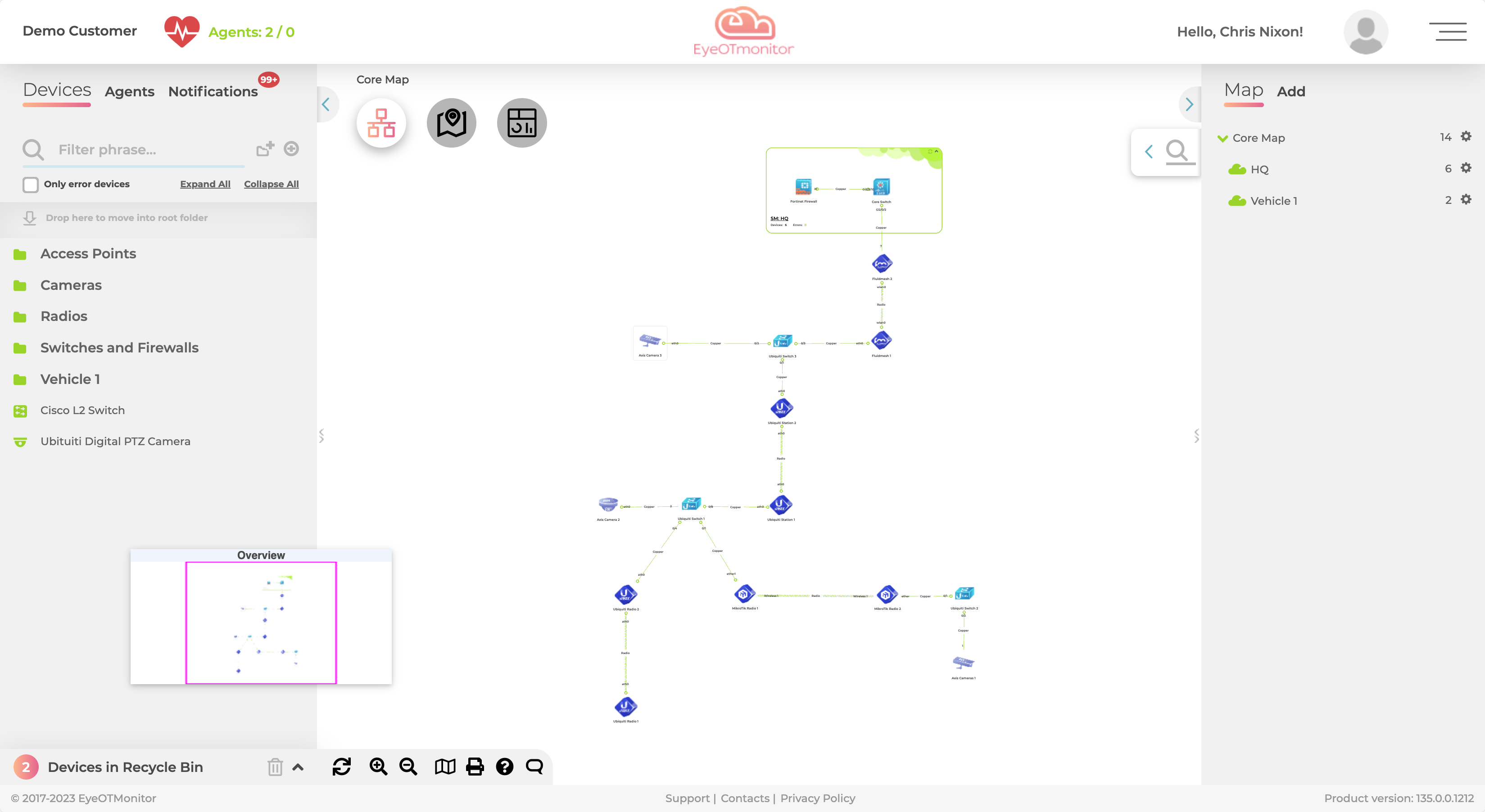Image resolution: width=1485 pixels, height=812 pixels.
Task: Zoom in on the map
Action: [x=378, y=767]
